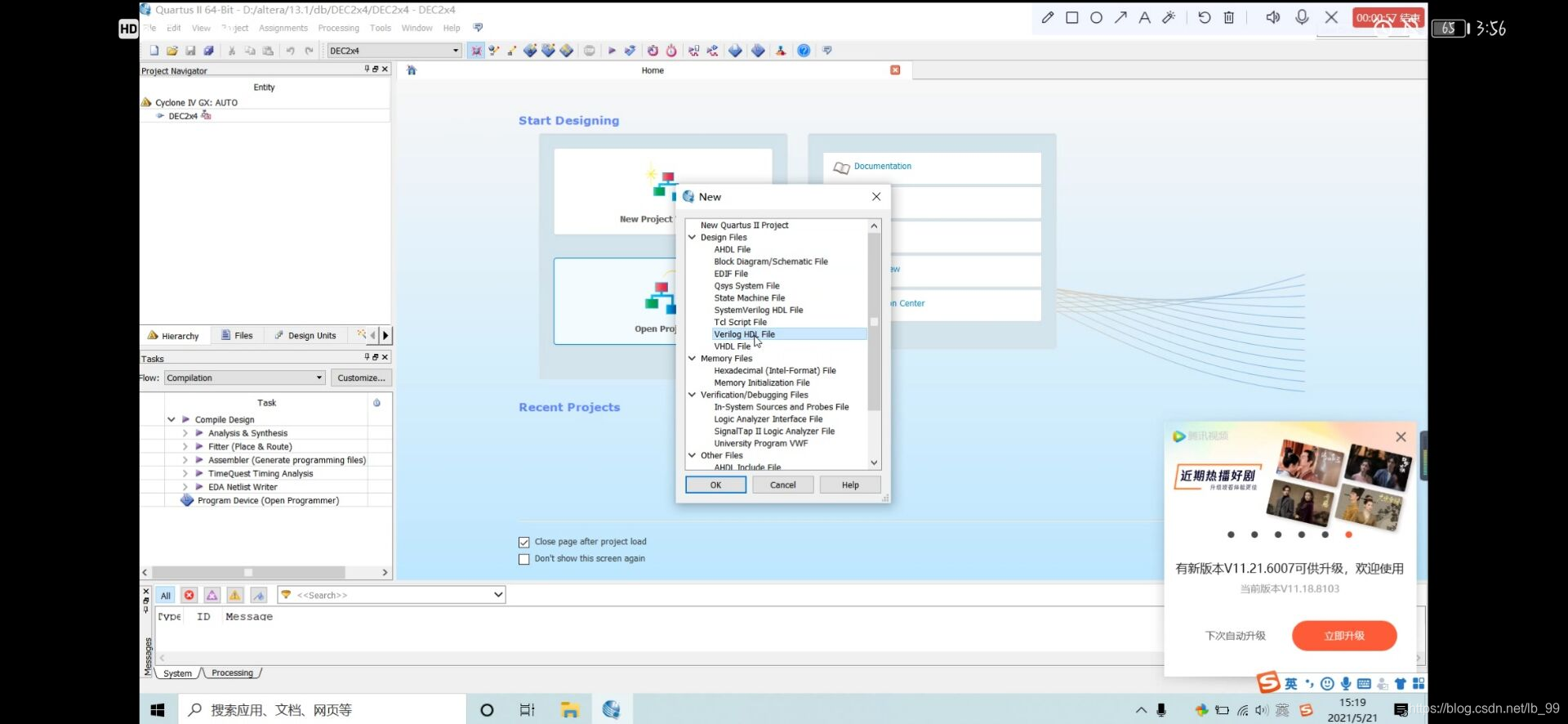
Task: Close the Home tab with red X
Action: [895, 70]
